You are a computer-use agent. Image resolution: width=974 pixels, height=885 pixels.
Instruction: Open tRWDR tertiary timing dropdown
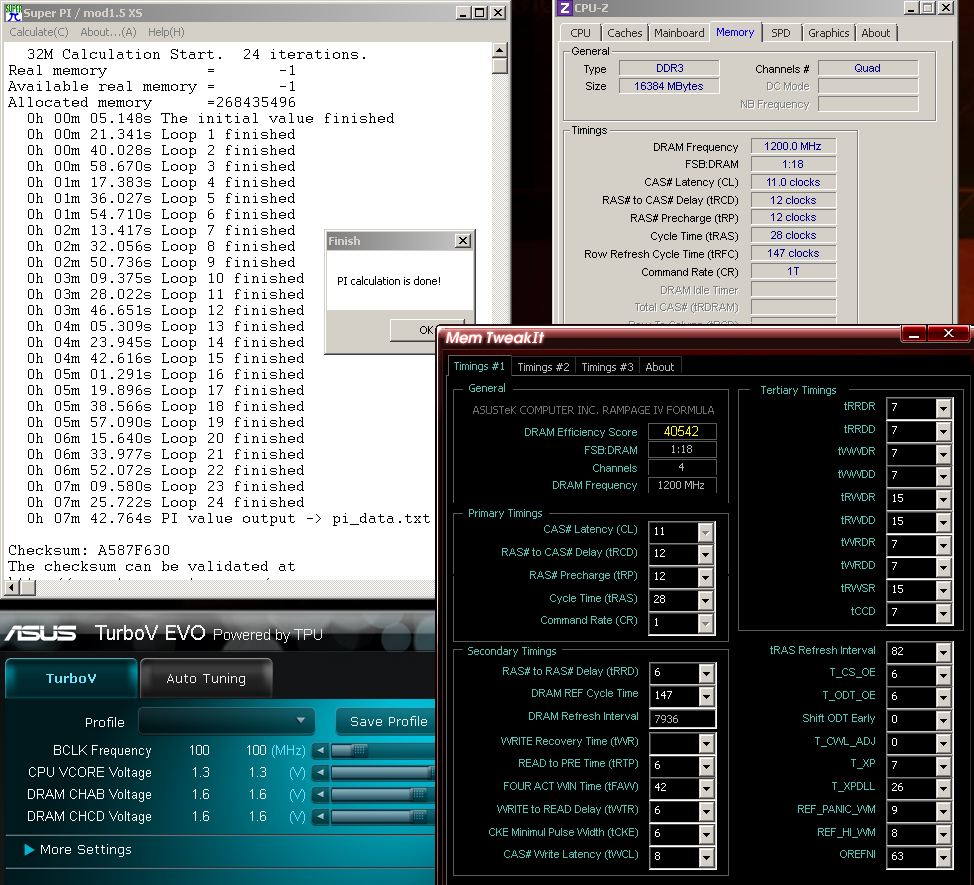coord(943,498)
